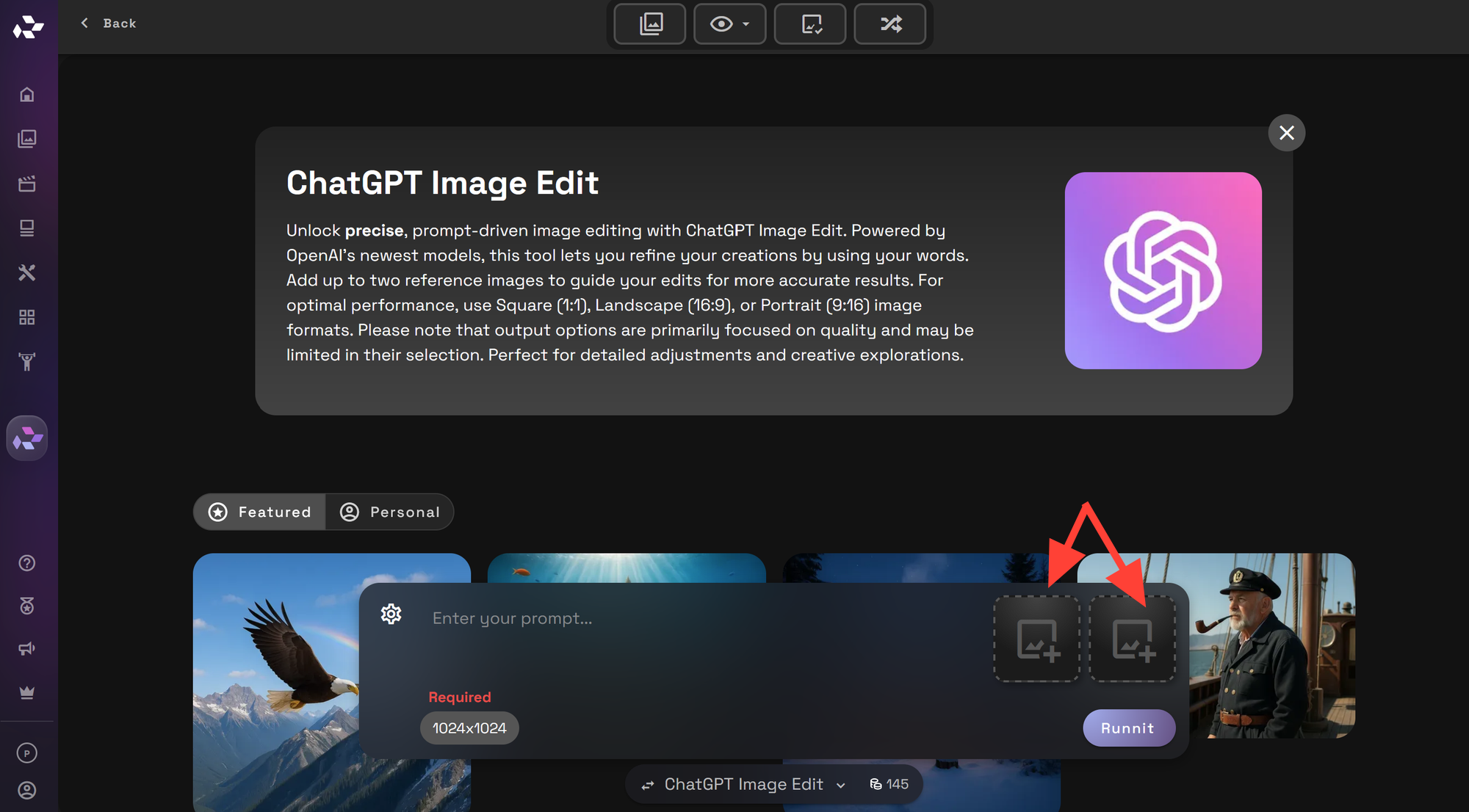Open the gallery images toolbar button
This screenshot has height=812, width=1469.
pos(650,24)
